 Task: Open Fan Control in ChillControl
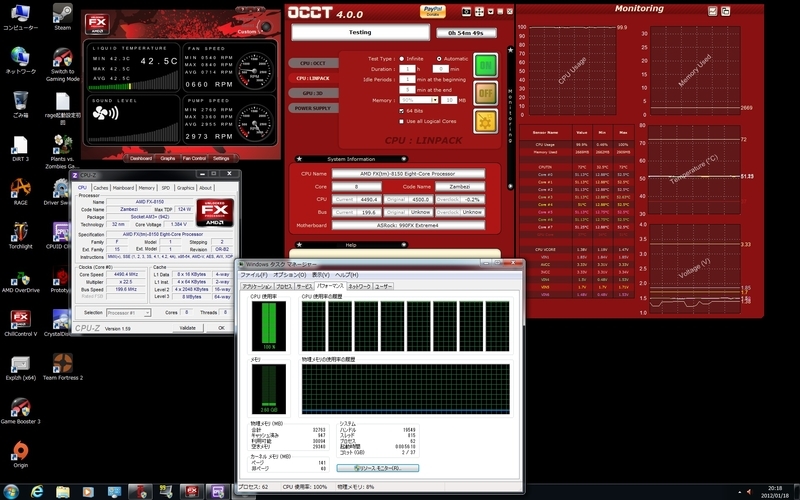click(x=194, y=158)
